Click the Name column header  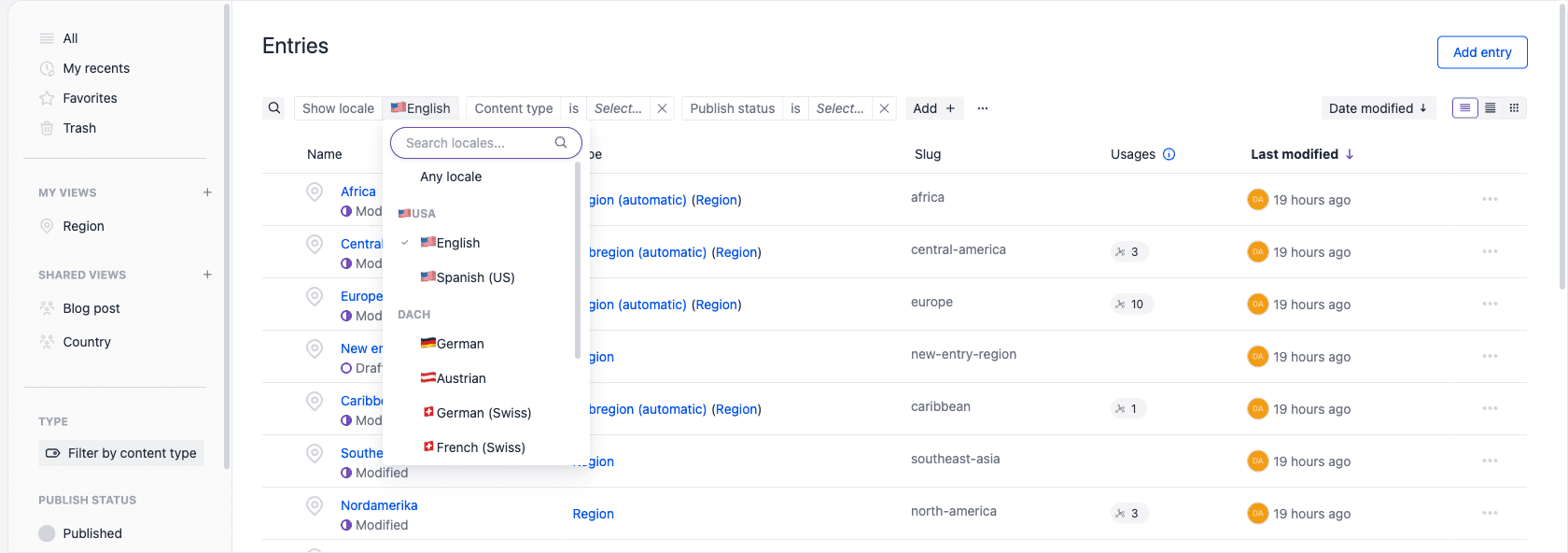(325, 154)
